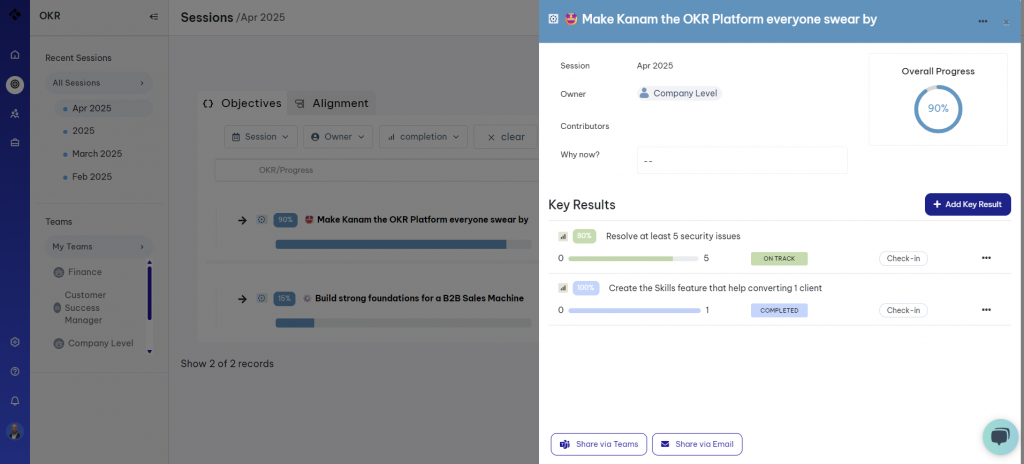Click the Company Level owner chip
Image resolution: width=1024 pixels, height=464 pixels.
coord(679,93)
